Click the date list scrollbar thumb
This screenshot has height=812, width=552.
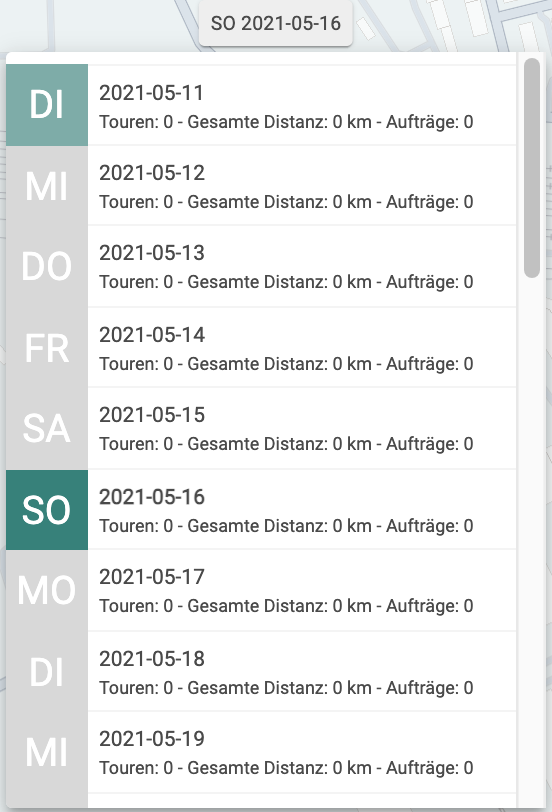click(x=532, y=168)
